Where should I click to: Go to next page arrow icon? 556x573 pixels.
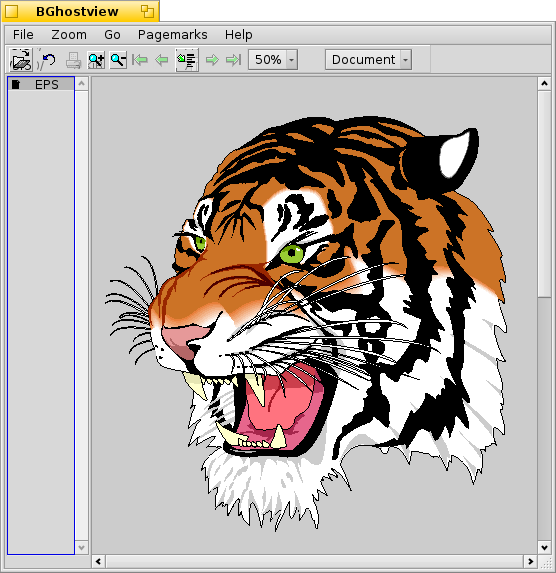coord(212,60)
